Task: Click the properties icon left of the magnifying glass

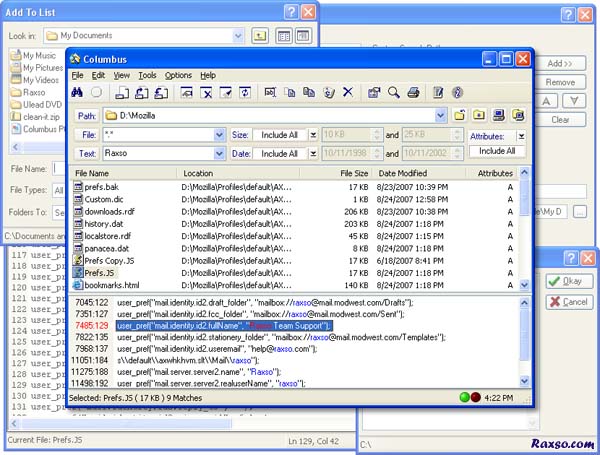Action: (x=374, y=92)
